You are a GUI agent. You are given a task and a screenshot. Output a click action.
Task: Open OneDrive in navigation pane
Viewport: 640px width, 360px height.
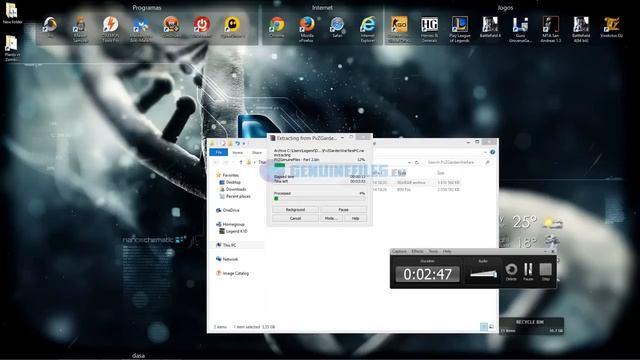228,210
